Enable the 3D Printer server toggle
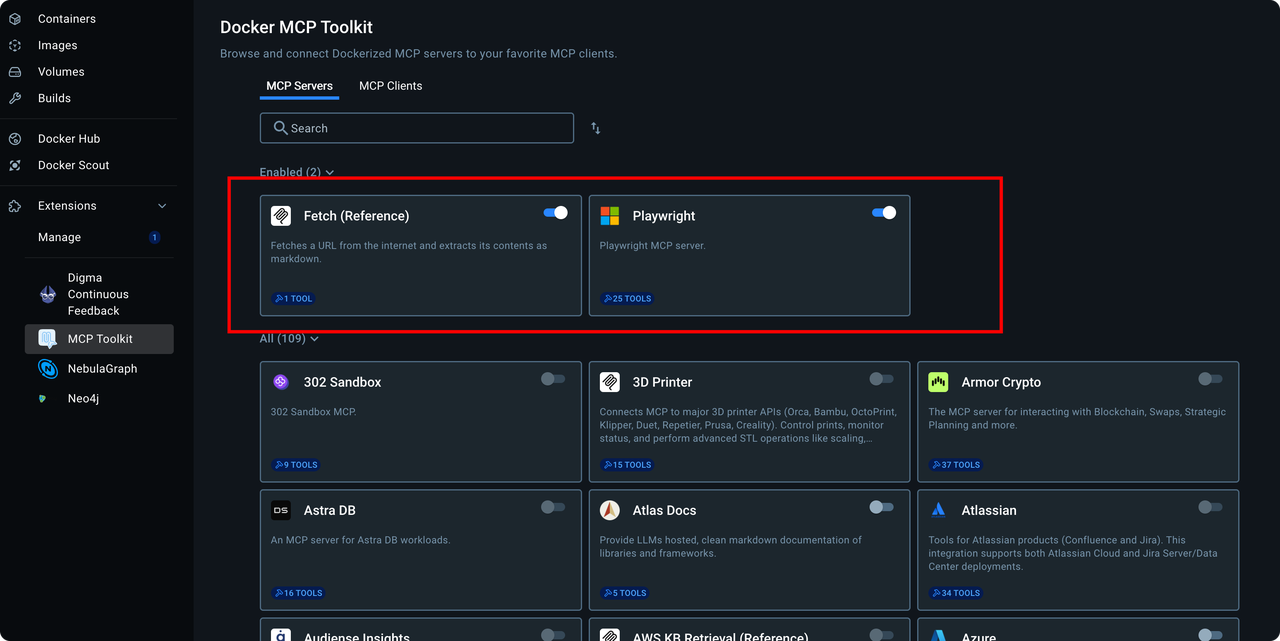Viewport: 1280px width, 641px height. click(x=882, y=379)
